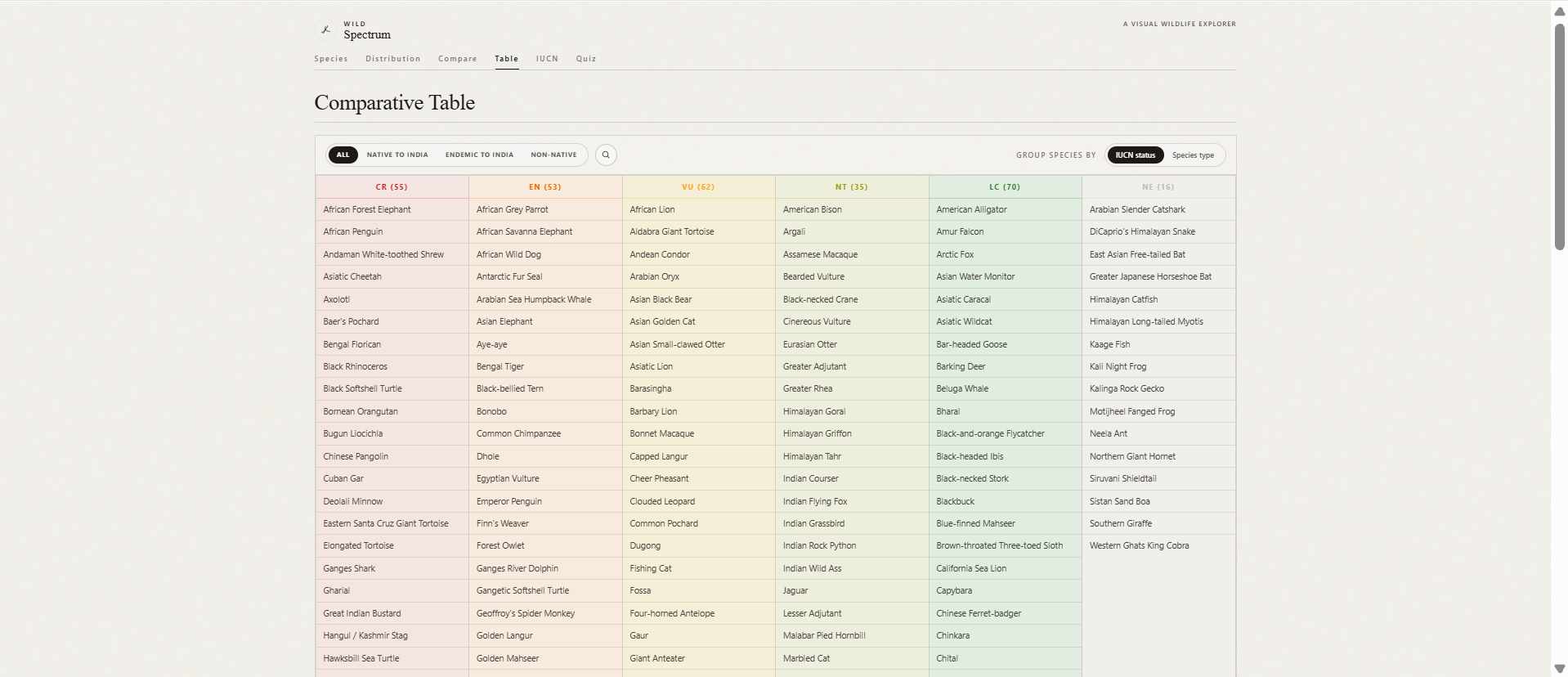Select Emperor Penguin cell
The image size is (1568, 677).
545,501
